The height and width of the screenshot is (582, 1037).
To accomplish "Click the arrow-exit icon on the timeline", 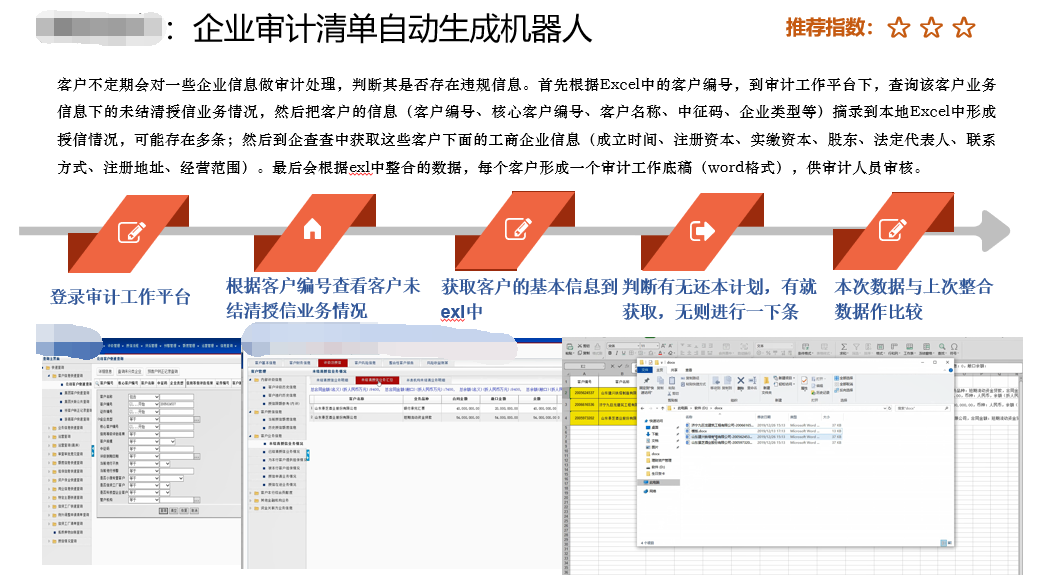I will (703, 231).
